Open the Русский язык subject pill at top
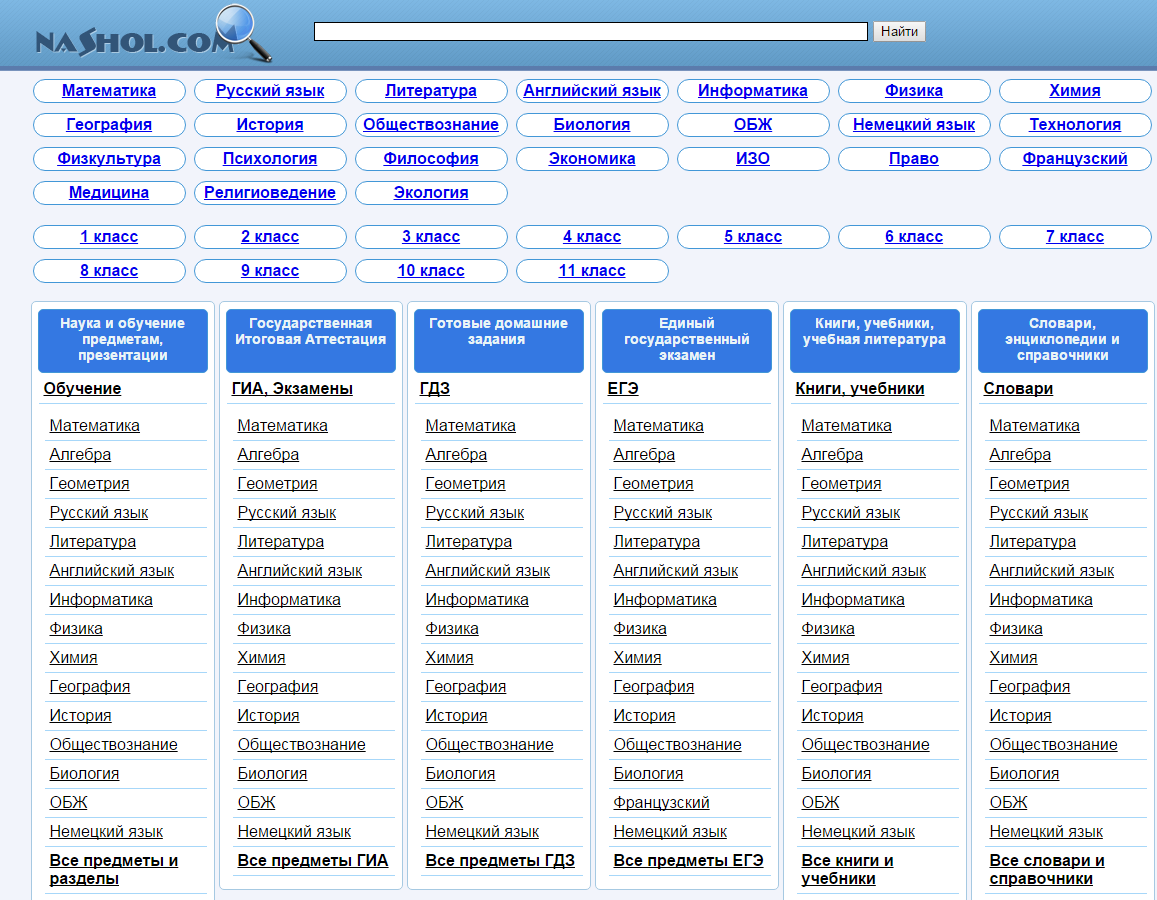Viewport: 1157px width, 900px height. (270, 91)
